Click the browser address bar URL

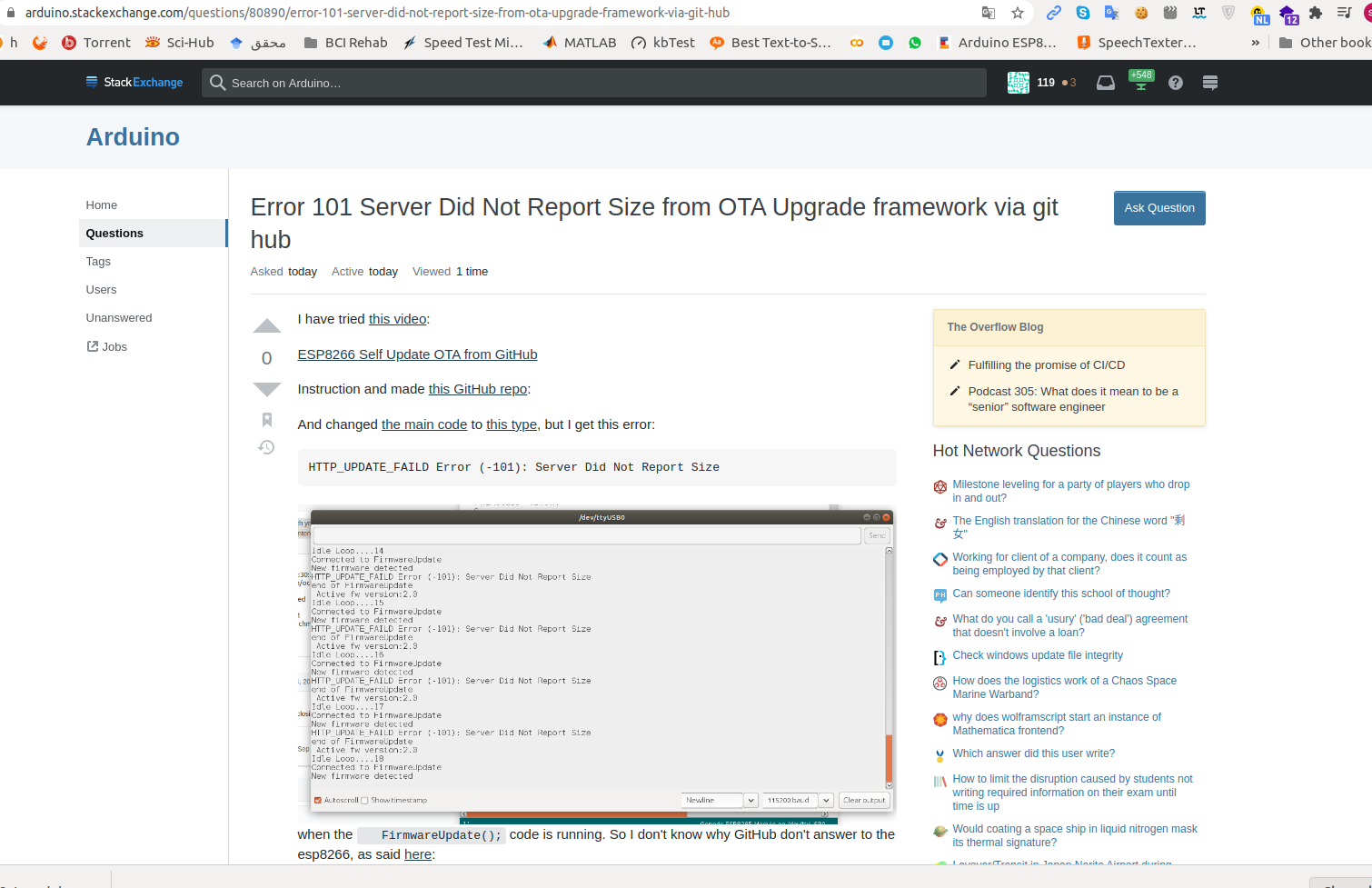377,13
